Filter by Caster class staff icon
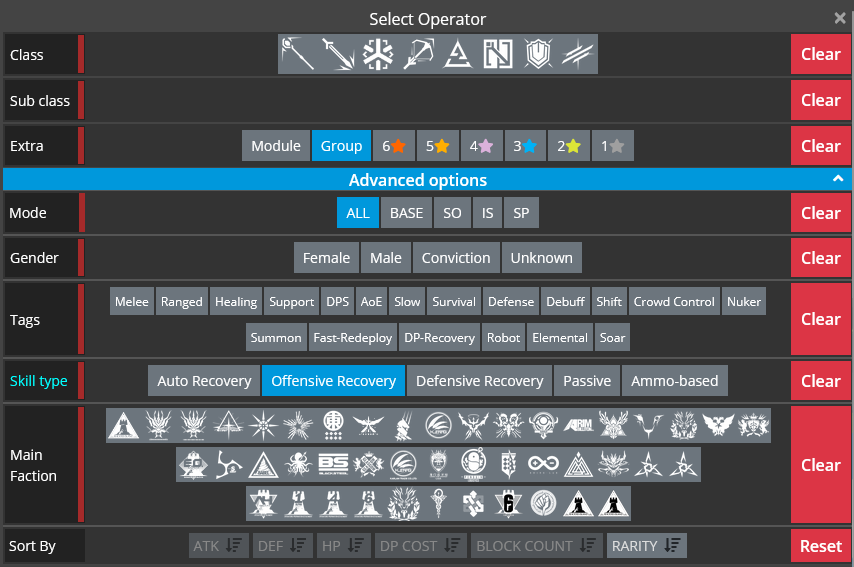The image size is (854, 567). pos(298,54)
